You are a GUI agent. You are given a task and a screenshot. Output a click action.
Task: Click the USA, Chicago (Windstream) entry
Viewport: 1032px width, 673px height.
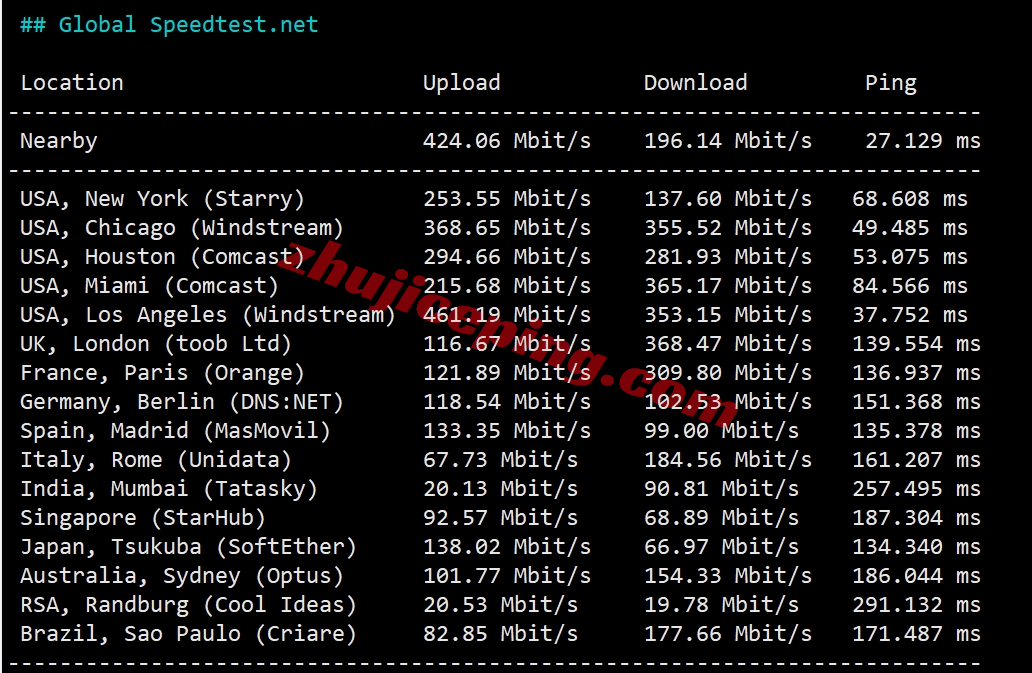coord(182,228)
